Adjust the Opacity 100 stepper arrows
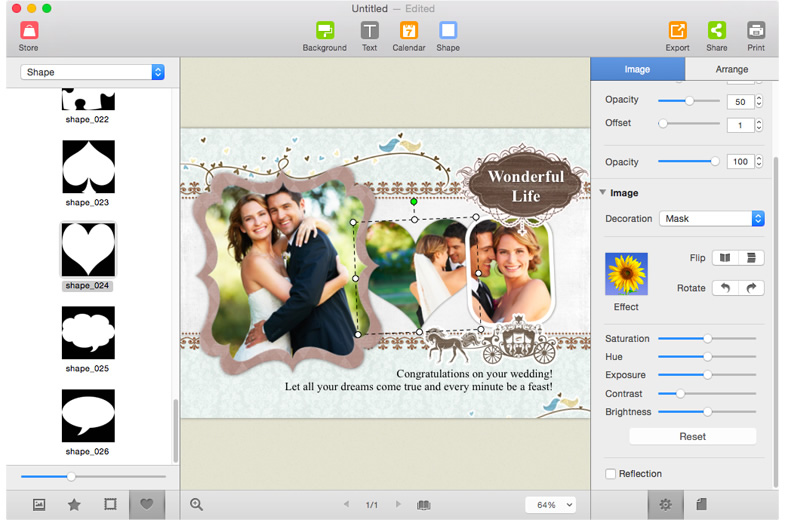This screenshot has height=520, width=785. [759, 161]
